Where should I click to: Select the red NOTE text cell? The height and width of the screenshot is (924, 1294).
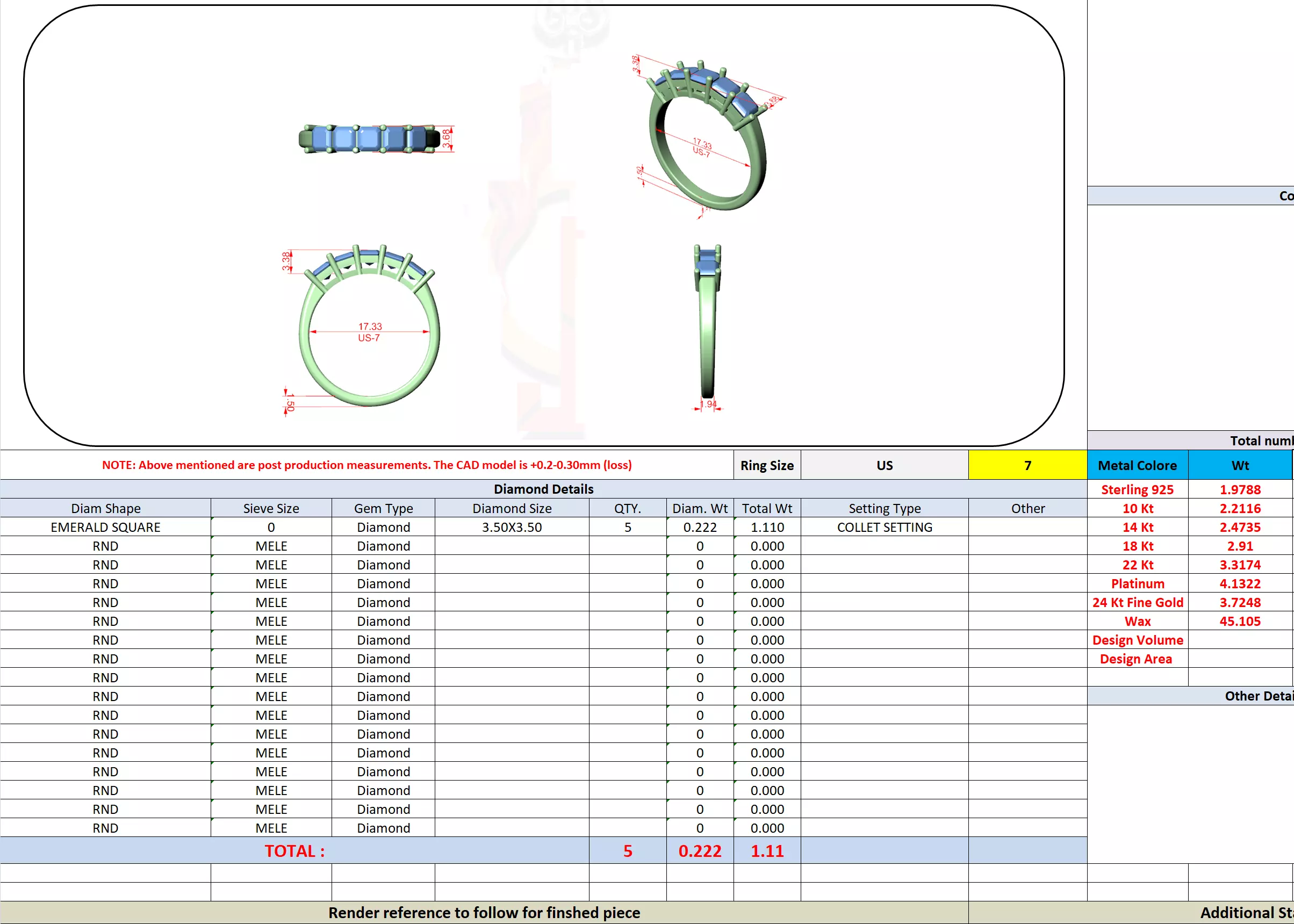(x=366, y=465)
